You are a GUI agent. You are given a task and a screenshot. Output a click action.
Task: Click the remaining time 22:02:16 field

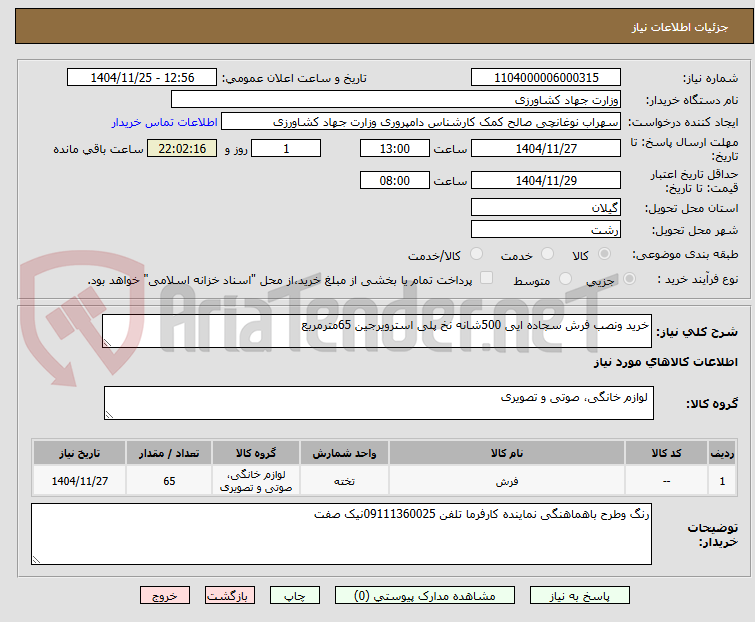pyautogui.click(x=182, y=148)
